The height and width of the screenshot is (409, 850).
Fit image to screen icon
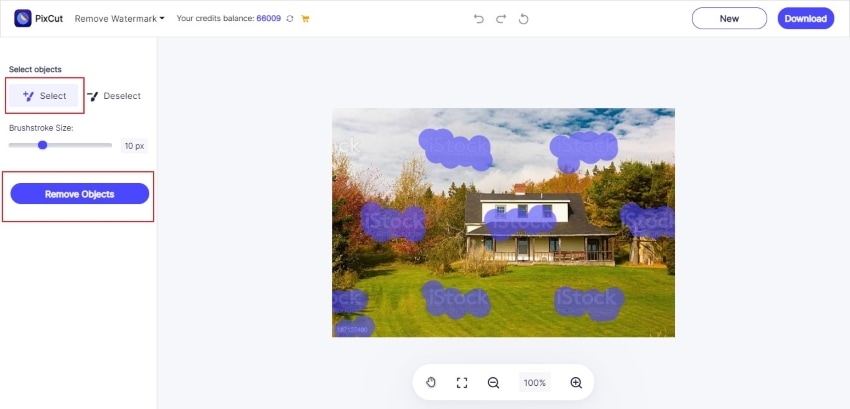[x=462, y=382]
